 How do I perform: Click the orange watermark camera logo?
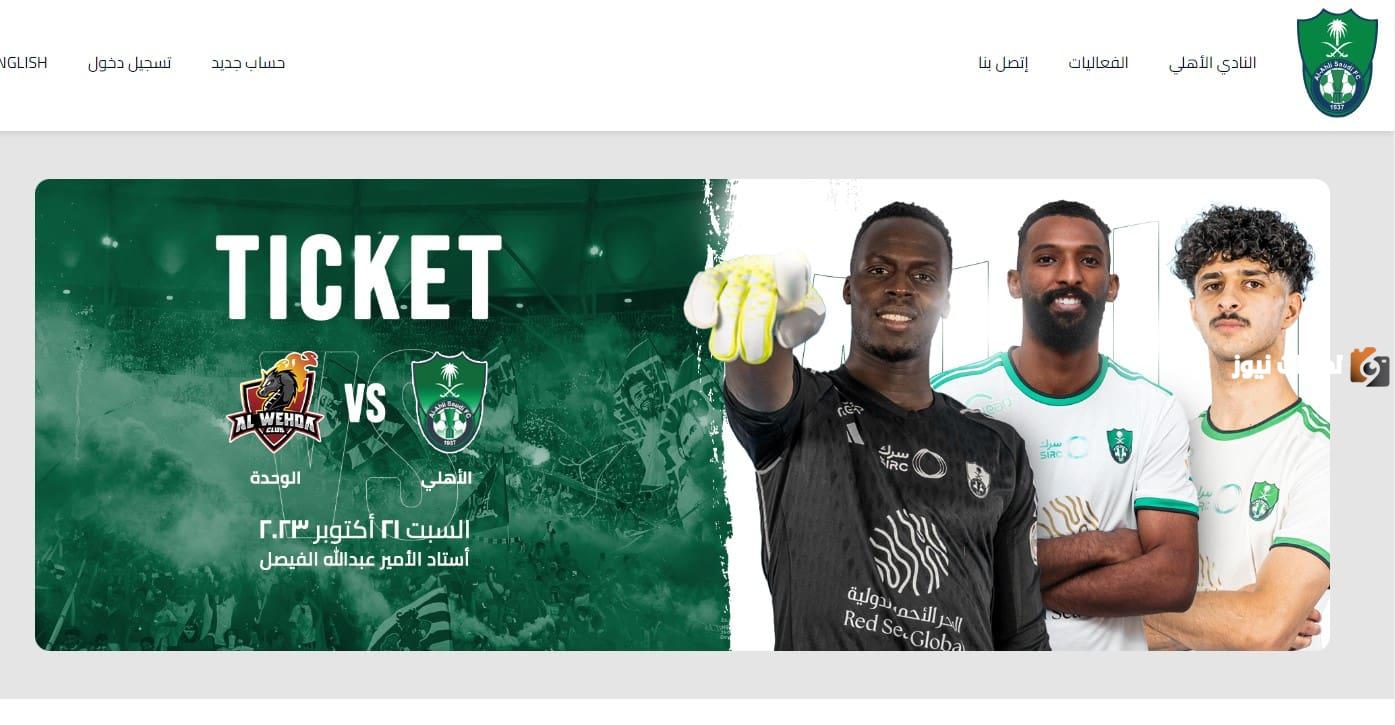point(1369,367)
